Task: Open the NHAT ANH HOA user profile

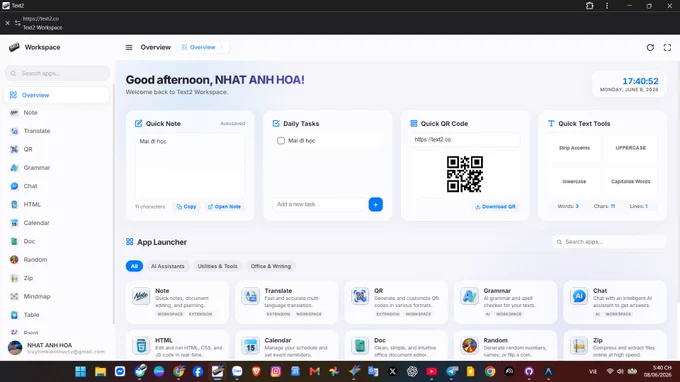Action: tap(56, 348)
